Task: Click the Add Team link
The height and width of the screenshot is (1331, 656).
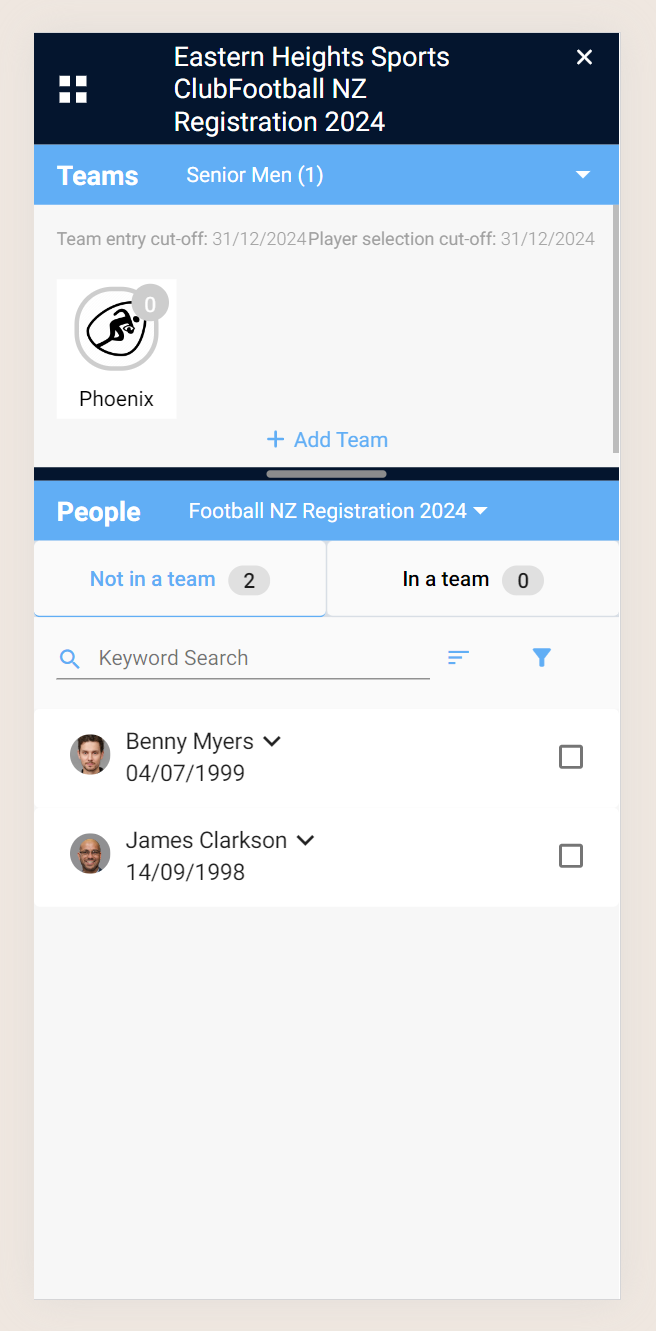Action: tap(341, 439)
